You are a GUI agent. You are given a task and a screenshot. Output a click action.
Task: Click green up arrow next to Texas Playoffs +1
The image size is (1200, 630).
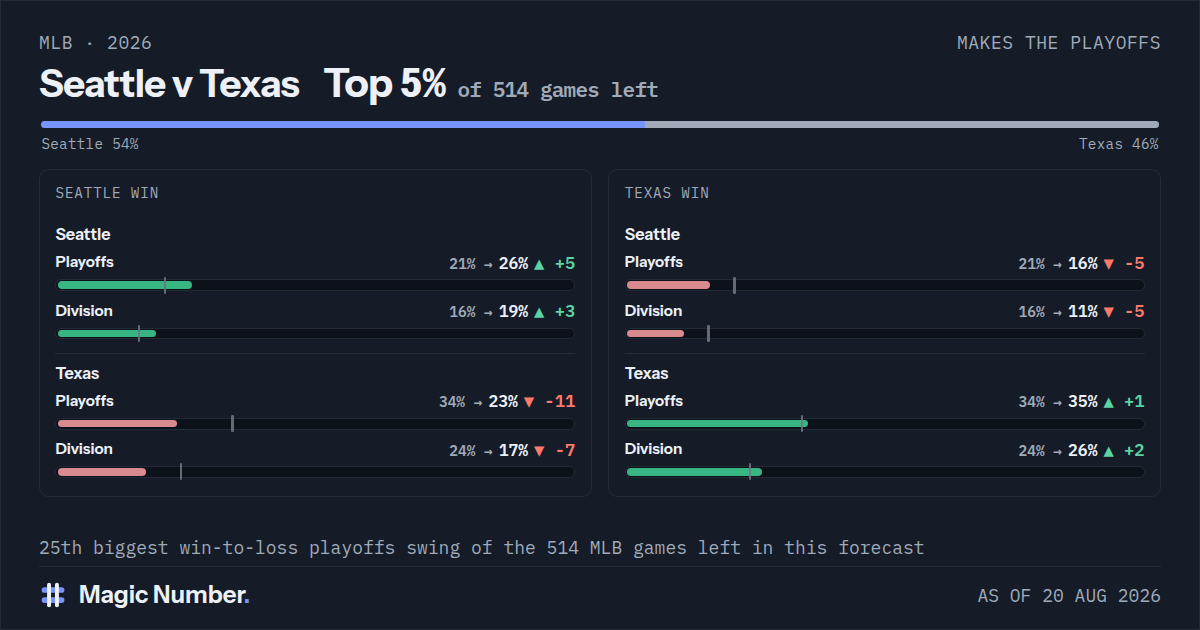tap(1109, 402)
